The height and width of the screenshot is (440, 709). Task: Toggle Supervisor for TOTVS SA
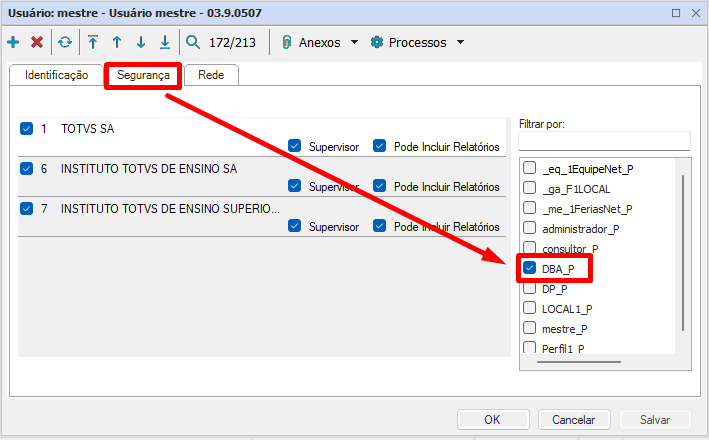294,146
